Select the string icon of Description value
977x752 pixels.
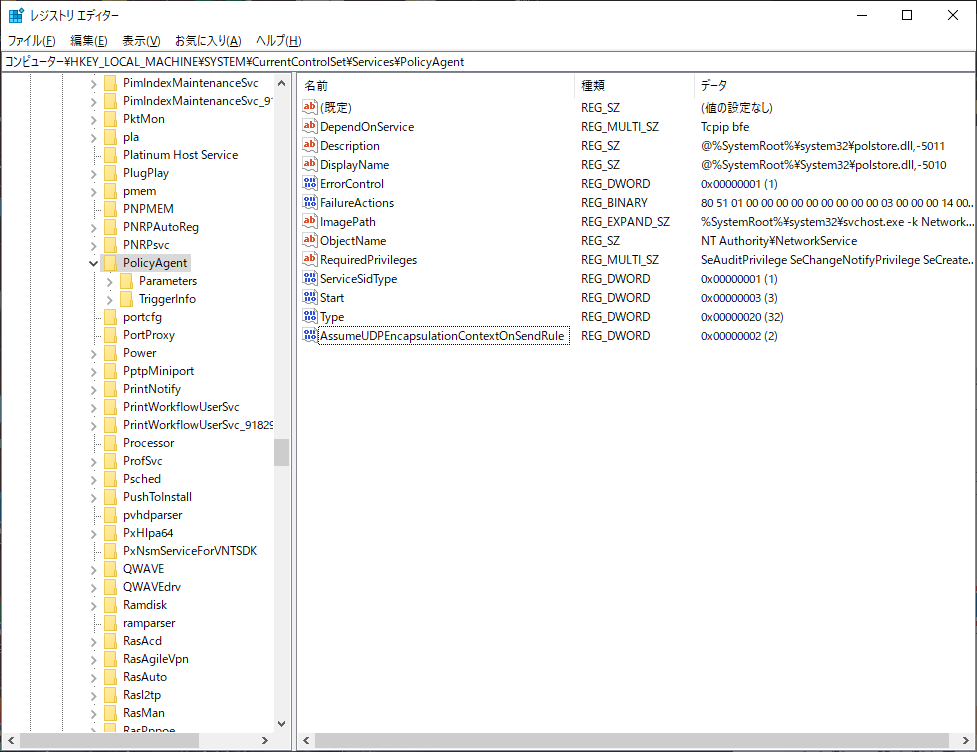[x=310, y=145]
